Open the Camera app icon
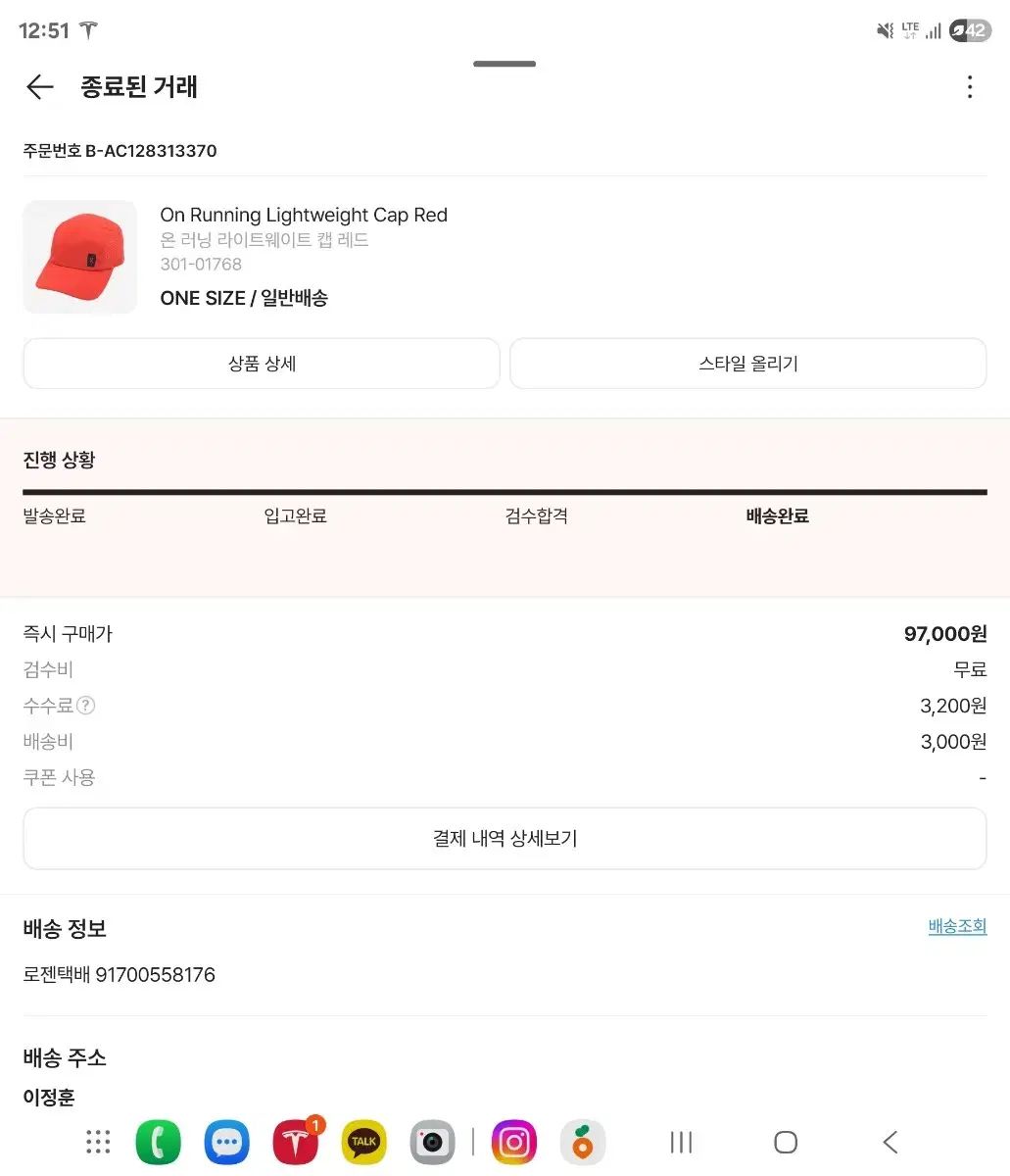The image size is (1010, 1176). click(432, 1142)
